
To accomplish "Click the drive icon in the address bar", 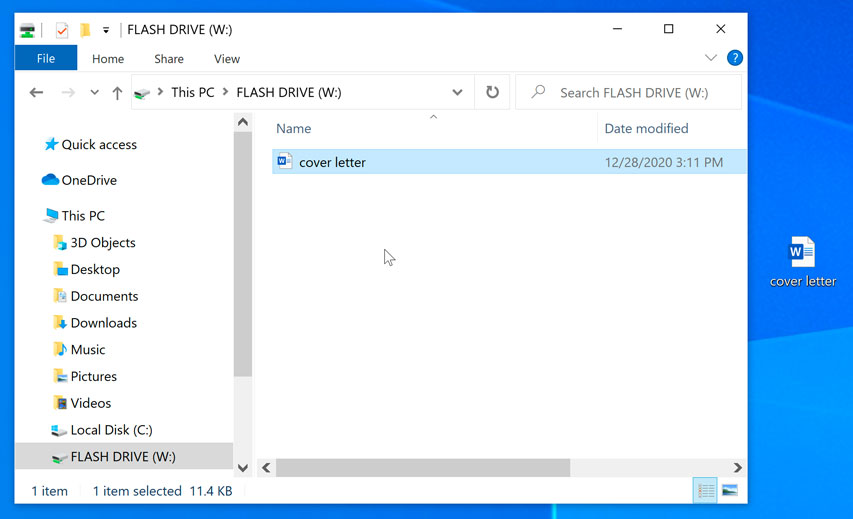I will pyautogui.click(x=142, y=94).
